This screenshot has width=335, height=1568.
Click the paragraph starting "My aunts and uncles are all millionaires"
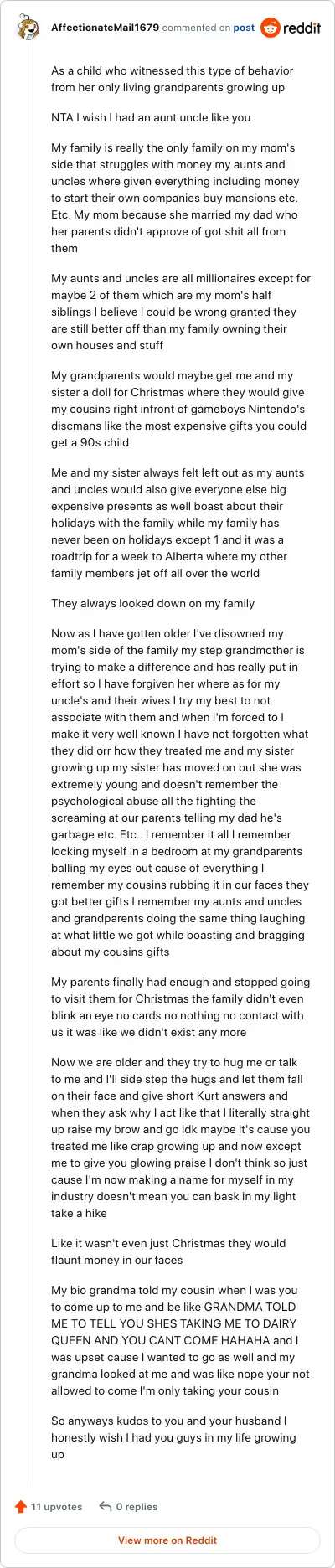coord(181,312)
